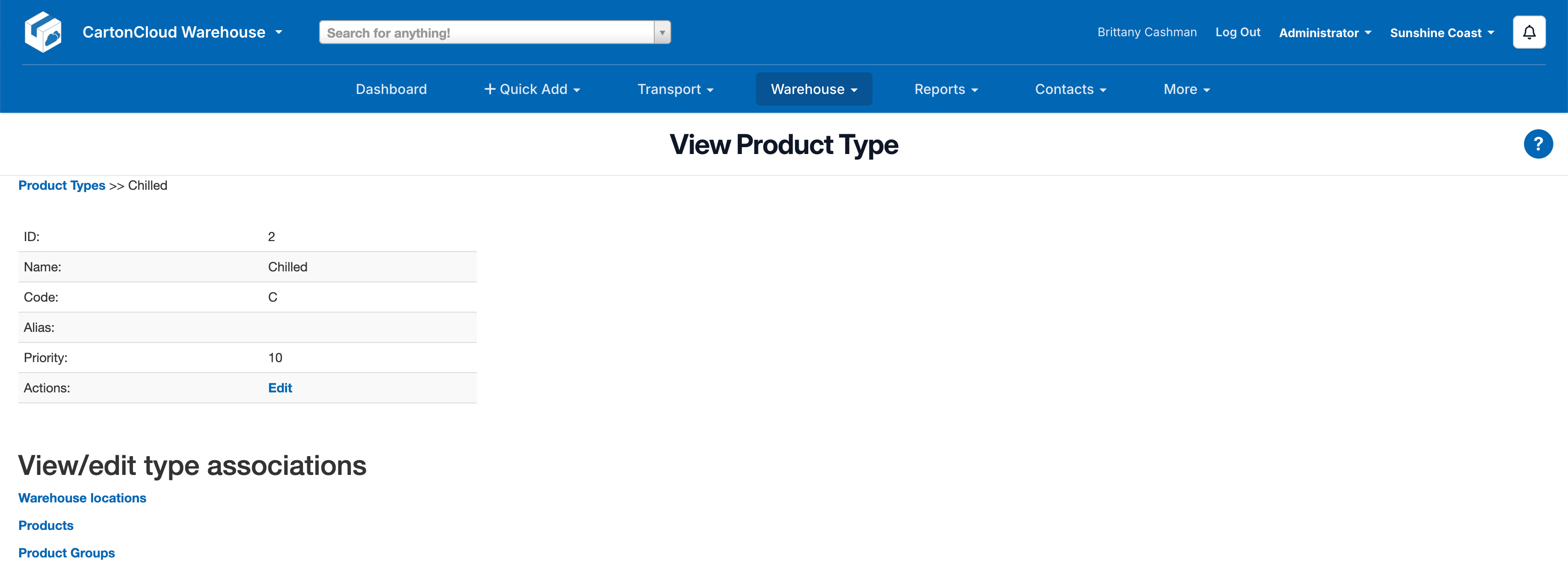Click the Product Types breadcrumb link

pyautogui.click(x=61, y=186)
